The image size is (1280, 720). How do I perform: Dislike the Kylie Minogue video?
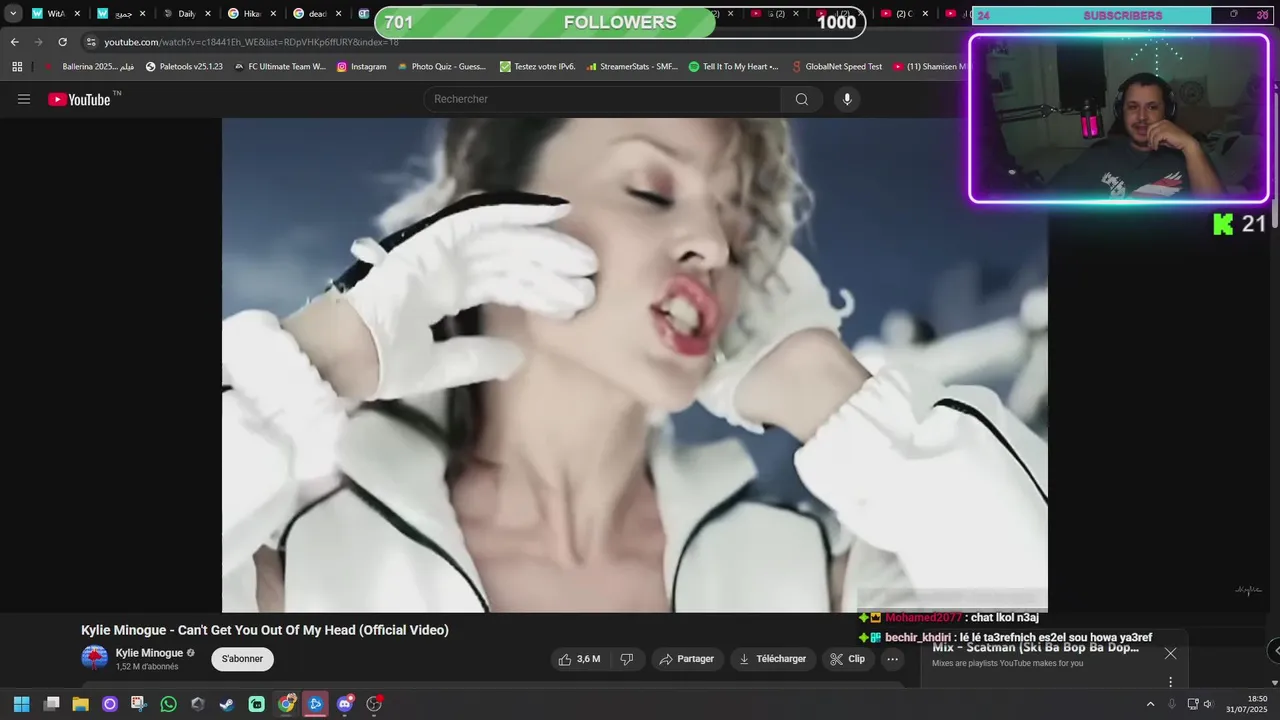point(627,659)
